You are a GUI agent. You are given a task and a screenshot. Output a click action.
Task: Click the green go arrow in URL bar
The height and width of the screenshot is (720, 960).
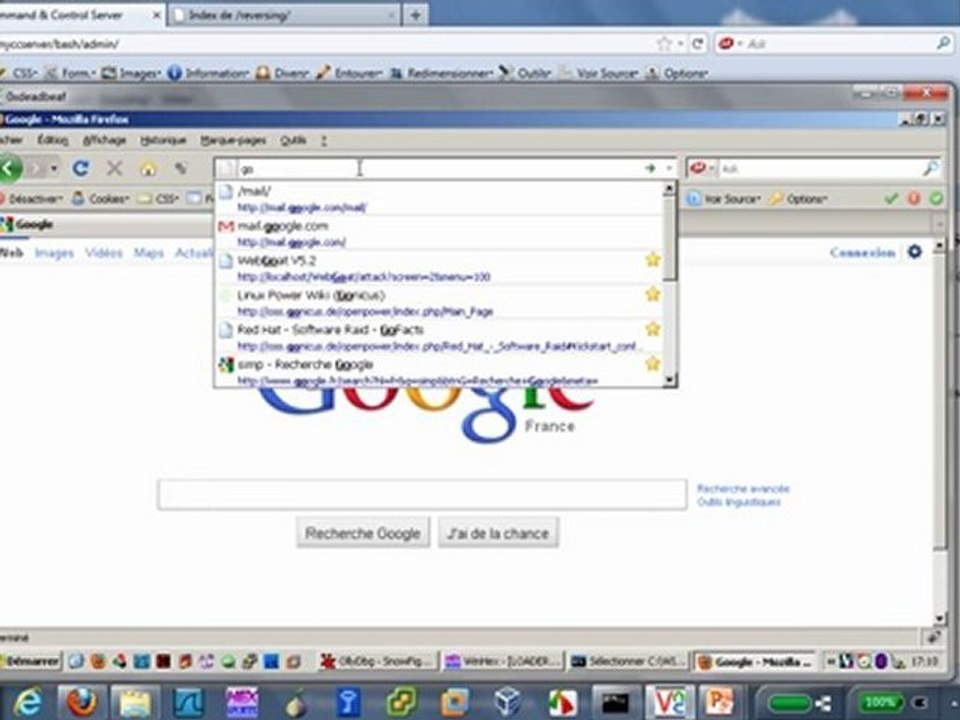(x=650, y=168)
